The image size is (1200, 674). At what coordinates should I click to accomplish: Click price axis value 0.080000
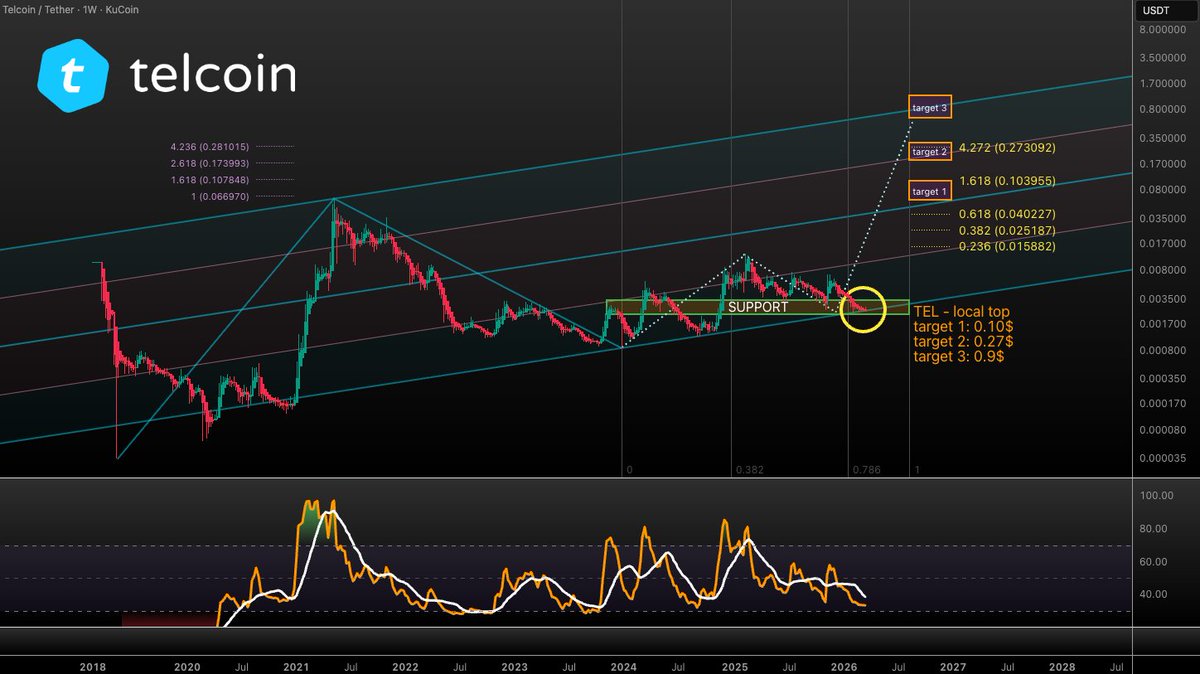1162,190
